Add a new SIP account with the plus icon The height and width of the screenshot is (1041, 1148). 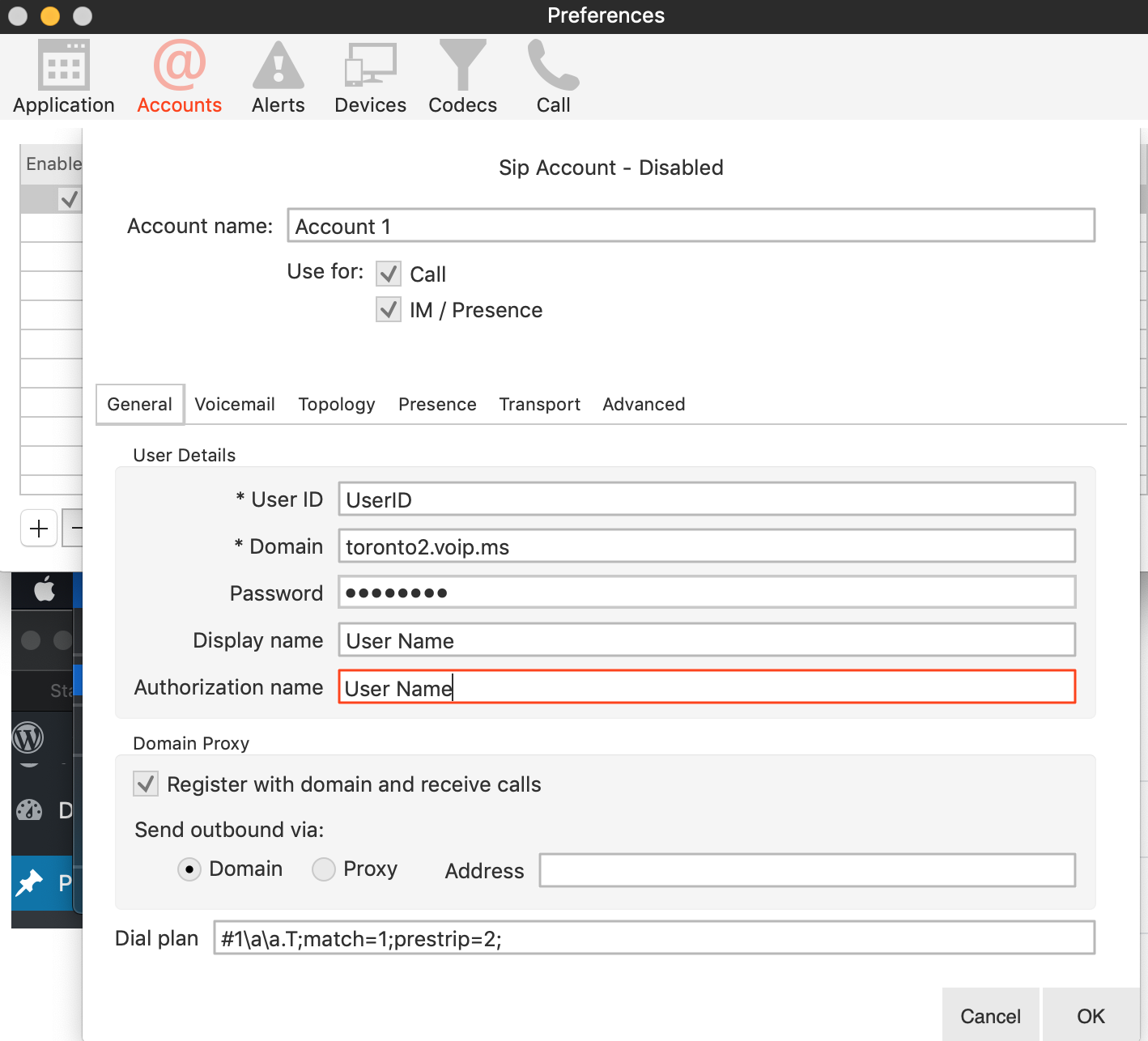(x=38, y=528)
